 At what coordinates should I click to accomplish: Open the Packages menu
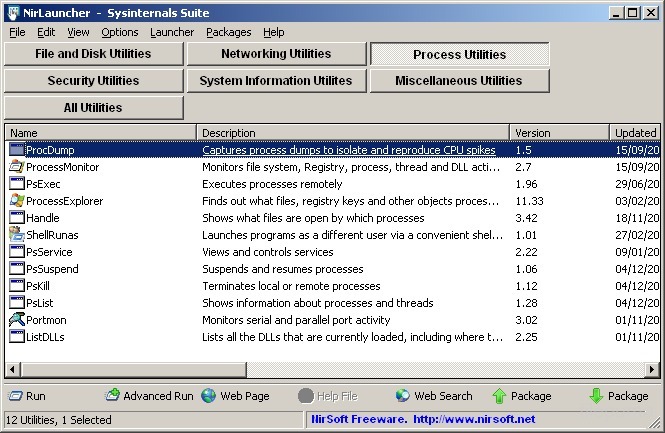pos(228,32)
